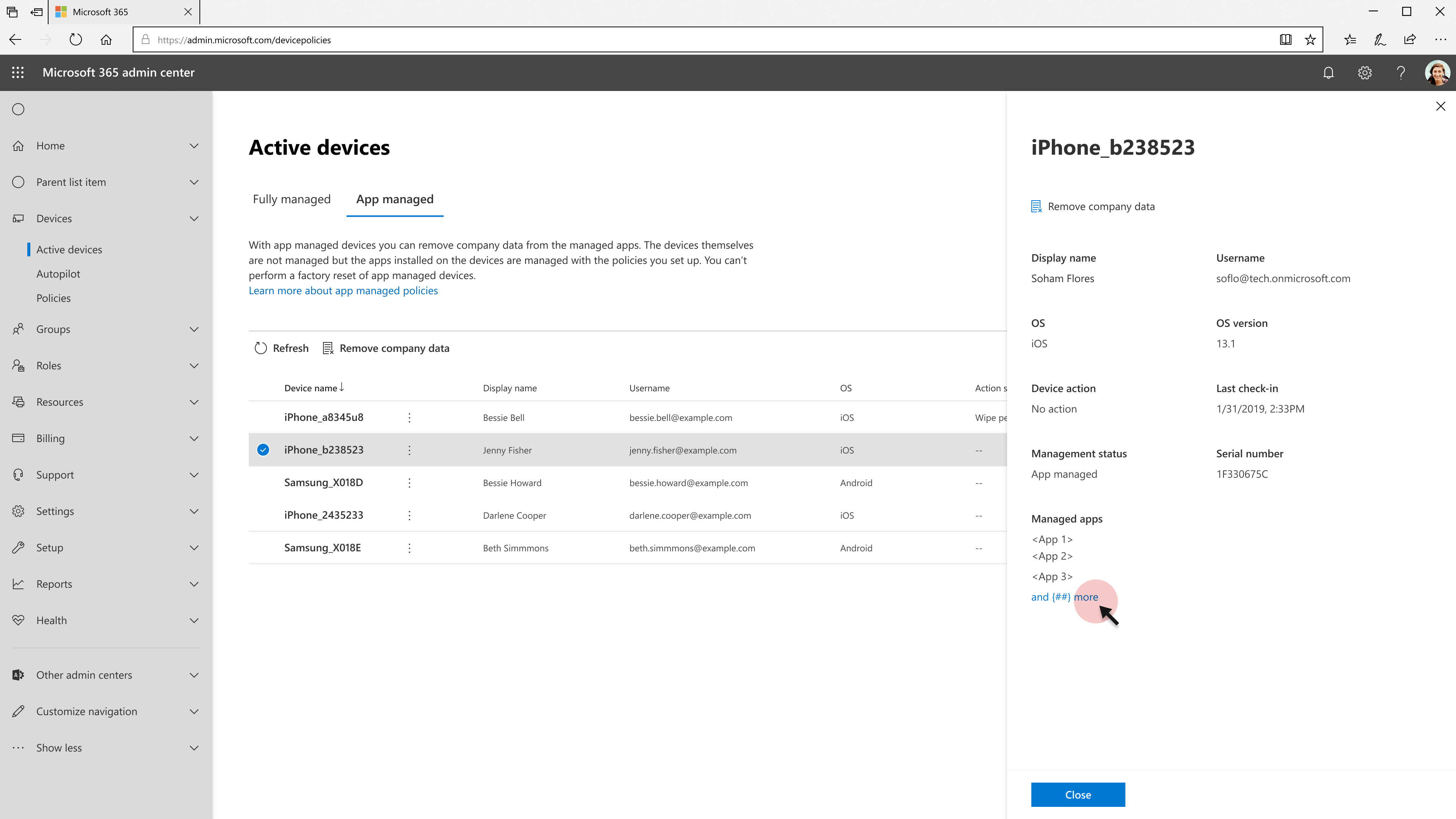Image resolution: width=1456 pixels, height=819 pixels.
Task: Select the Devices icon in the sidebar
Action: tap(18, 218)
